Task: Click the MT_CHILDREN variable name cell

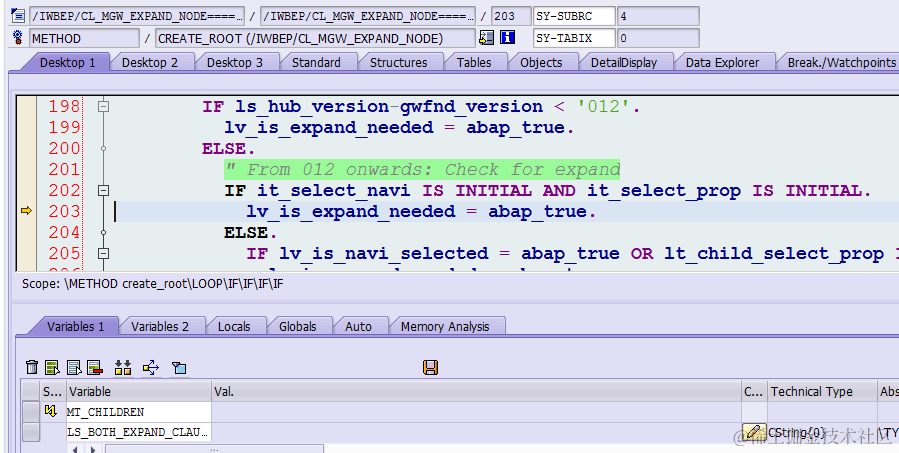Action: point(139,412)
